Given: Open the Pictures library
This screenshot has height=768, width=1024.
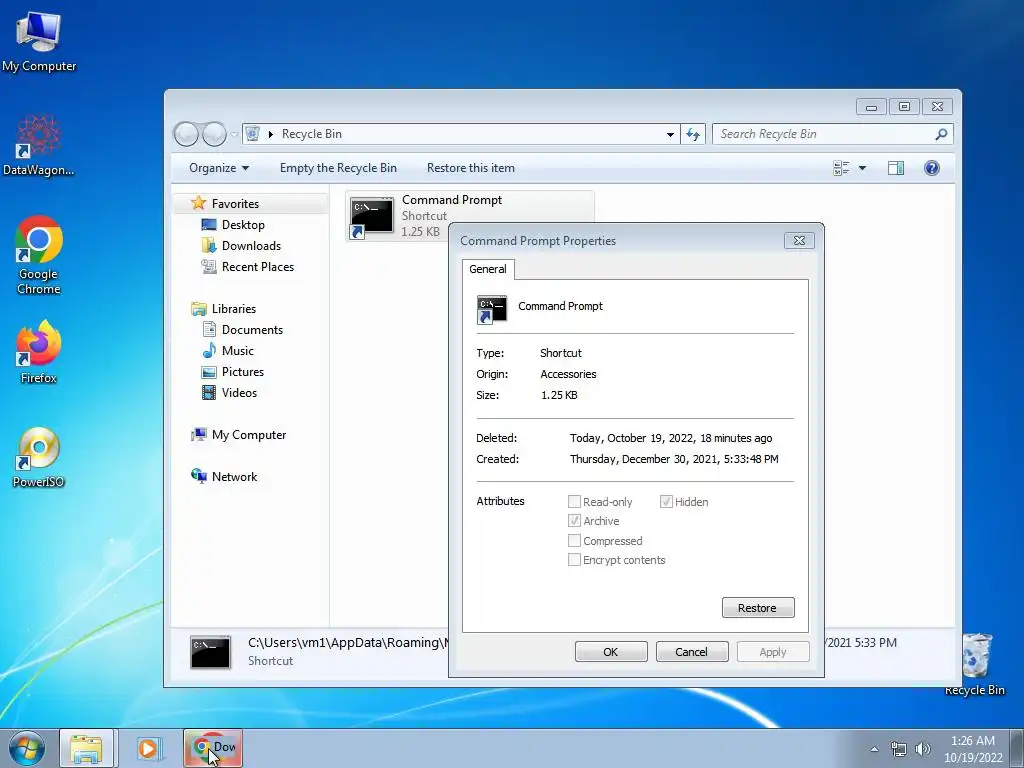Looking at the screenshot, I should (x=242, y=372).
